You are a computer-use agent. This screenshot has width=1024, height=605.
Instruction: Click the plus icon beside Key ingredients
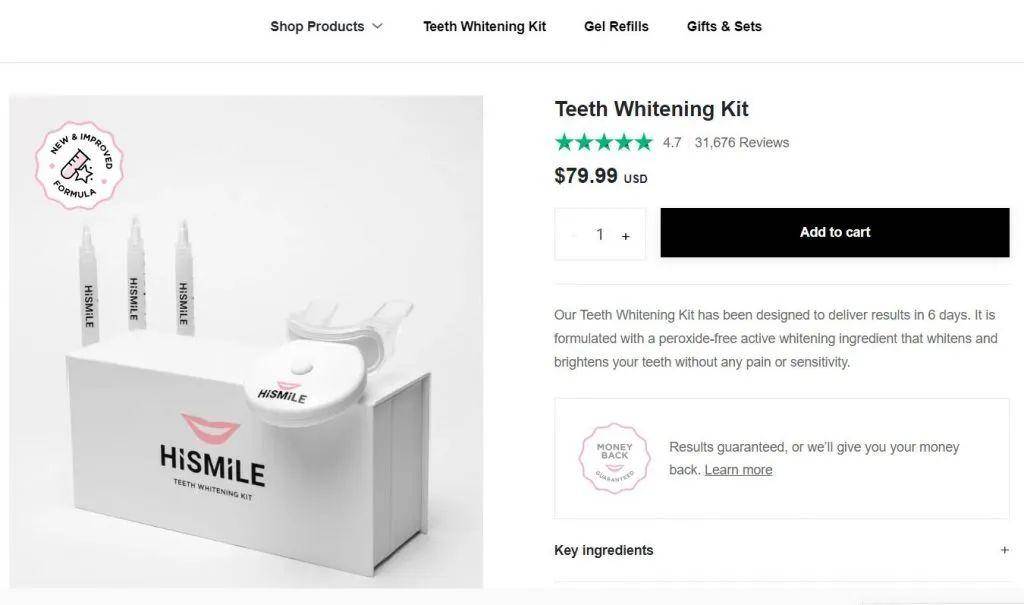(1004, 550)
